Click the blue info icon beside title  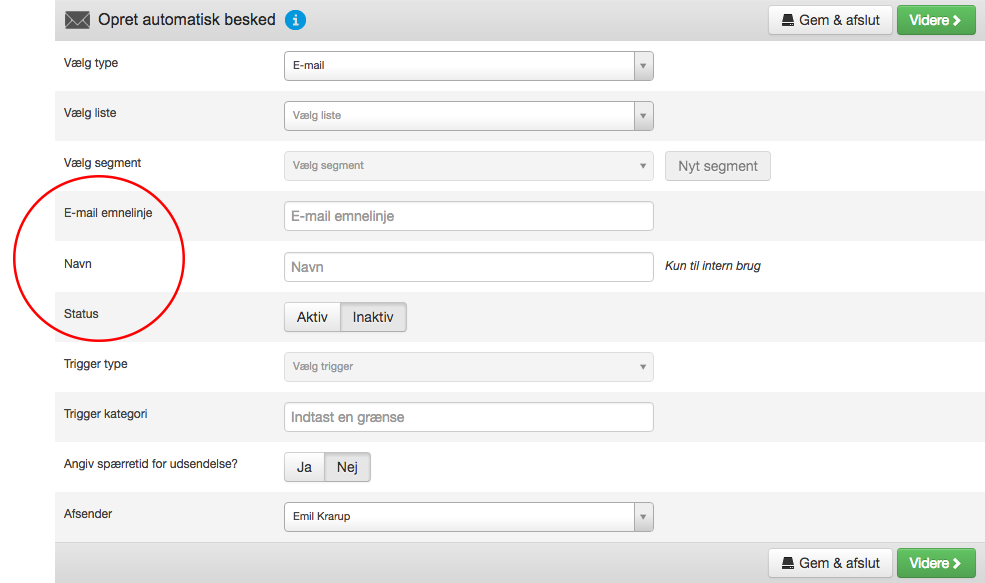[x=295, y=20]
